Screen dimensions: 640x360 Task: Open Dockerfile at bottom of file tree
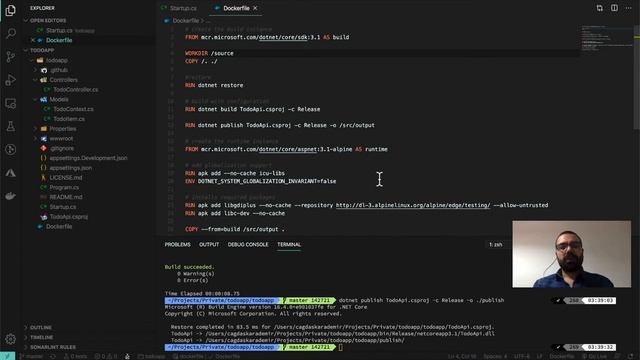pyautogui.click(x=59, y=227)
